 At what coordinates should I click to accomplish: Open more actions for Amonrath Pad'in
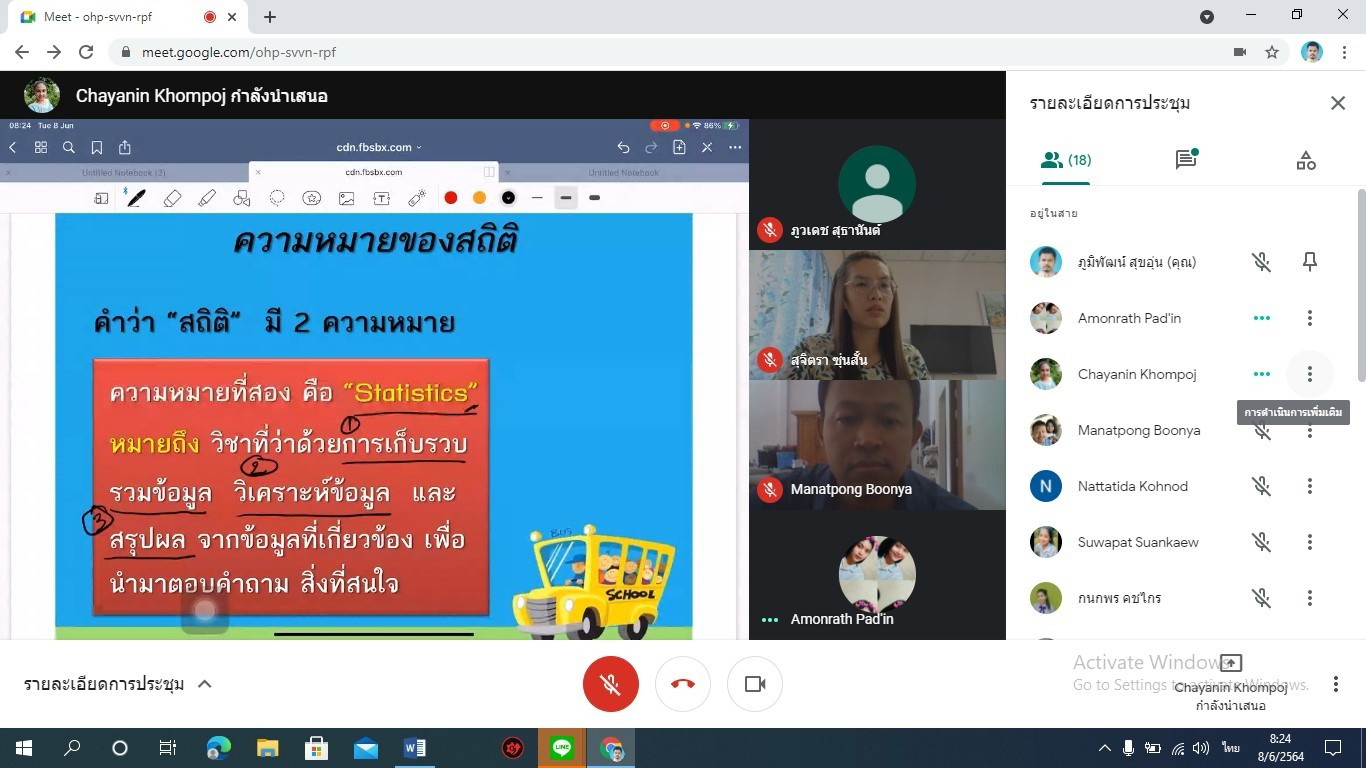click(x=1309, y=318)
